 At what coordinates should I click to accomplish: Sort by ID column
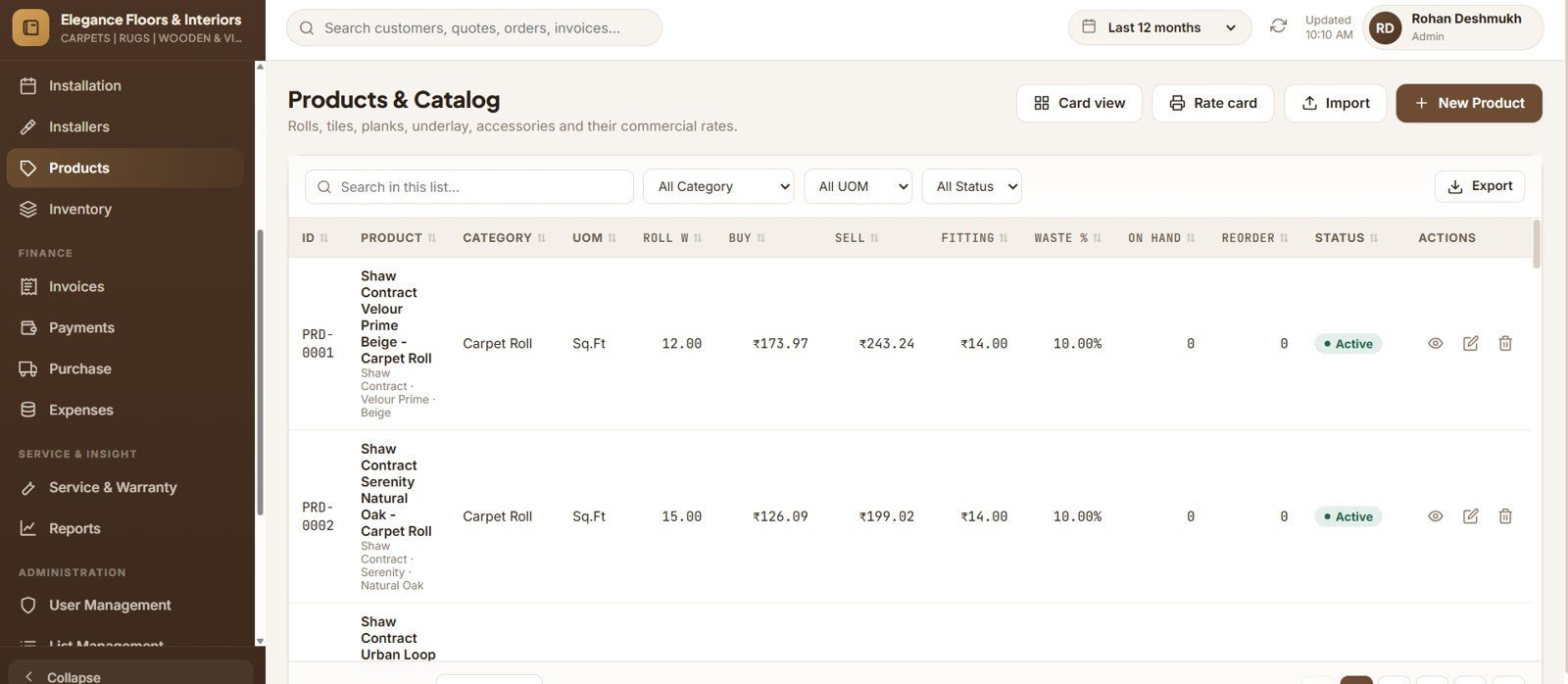(x=316, y=238)
